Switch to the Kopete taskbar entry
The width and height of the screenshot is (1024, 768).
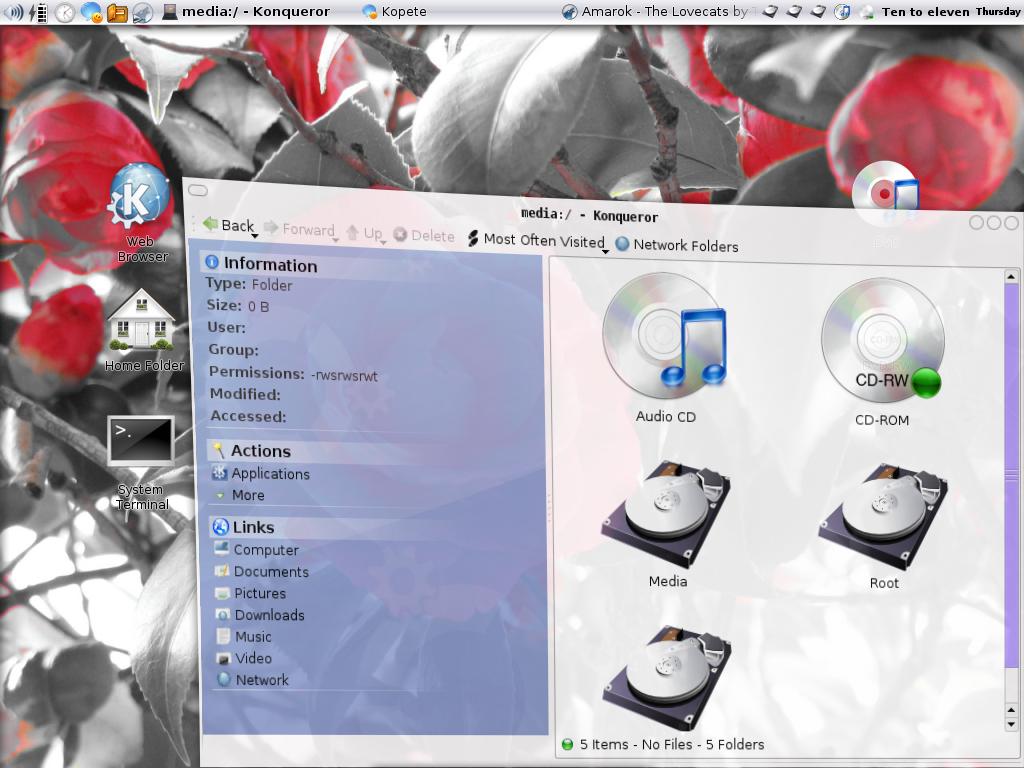394,11
